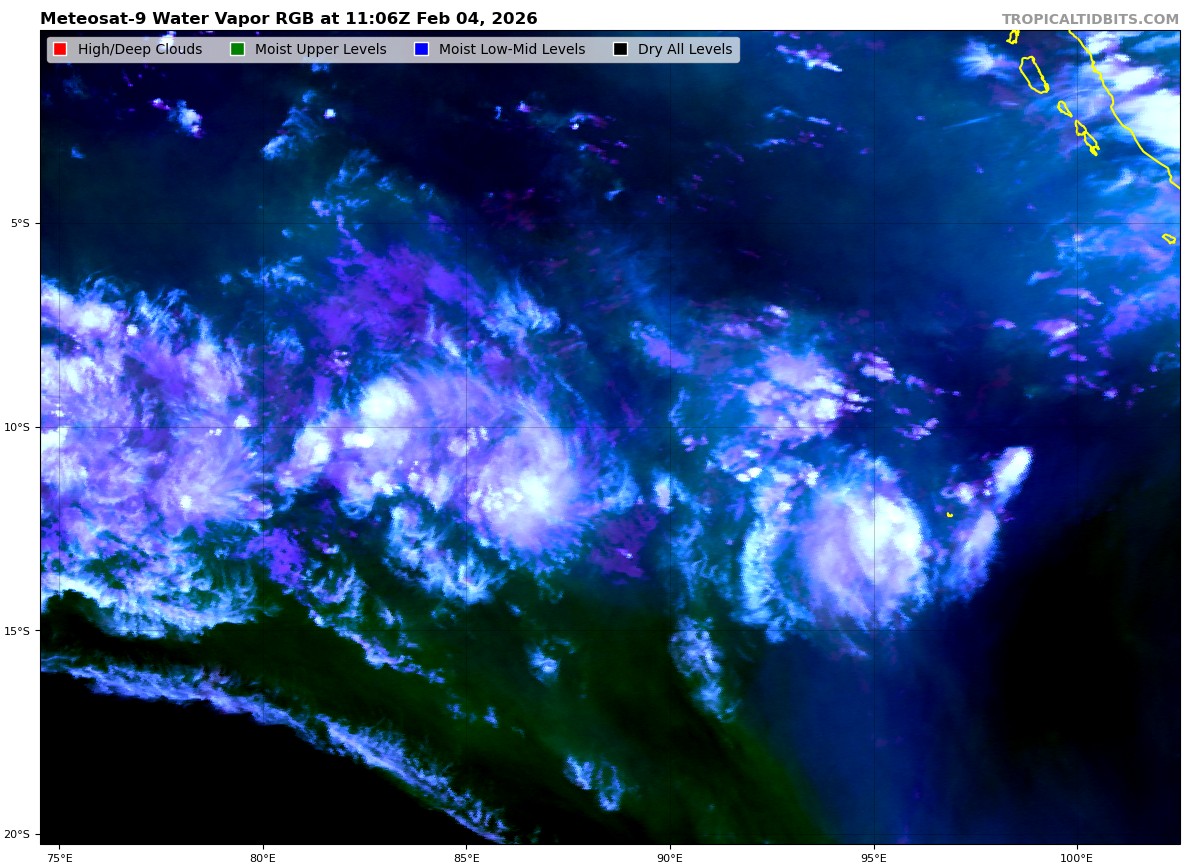Click the Meteosat-9 Water Vapor RGB title
Viewport: 1200px width, 867px height.
[x=288, y=19]
